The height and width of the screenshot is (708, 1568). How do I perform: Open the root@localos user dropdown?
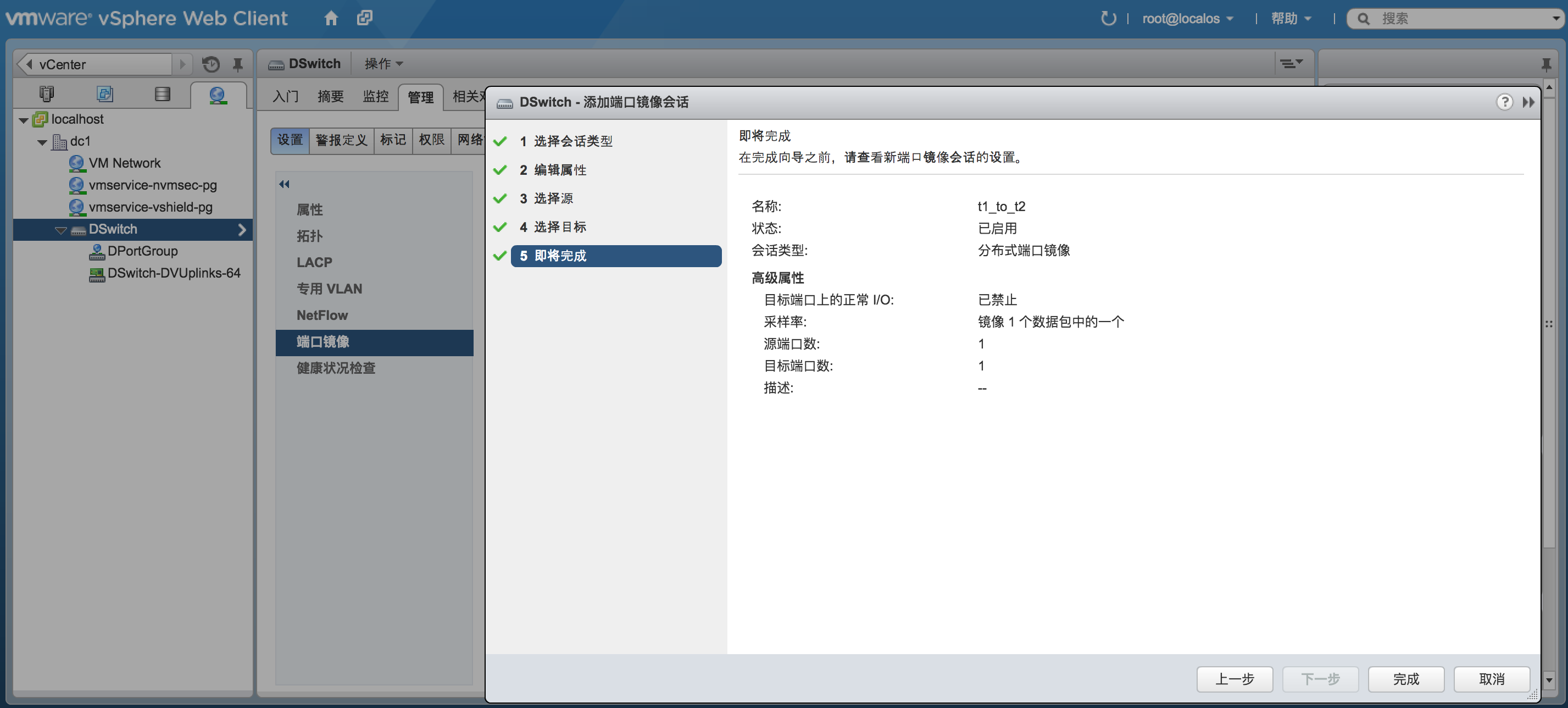tap(1188, 19)
